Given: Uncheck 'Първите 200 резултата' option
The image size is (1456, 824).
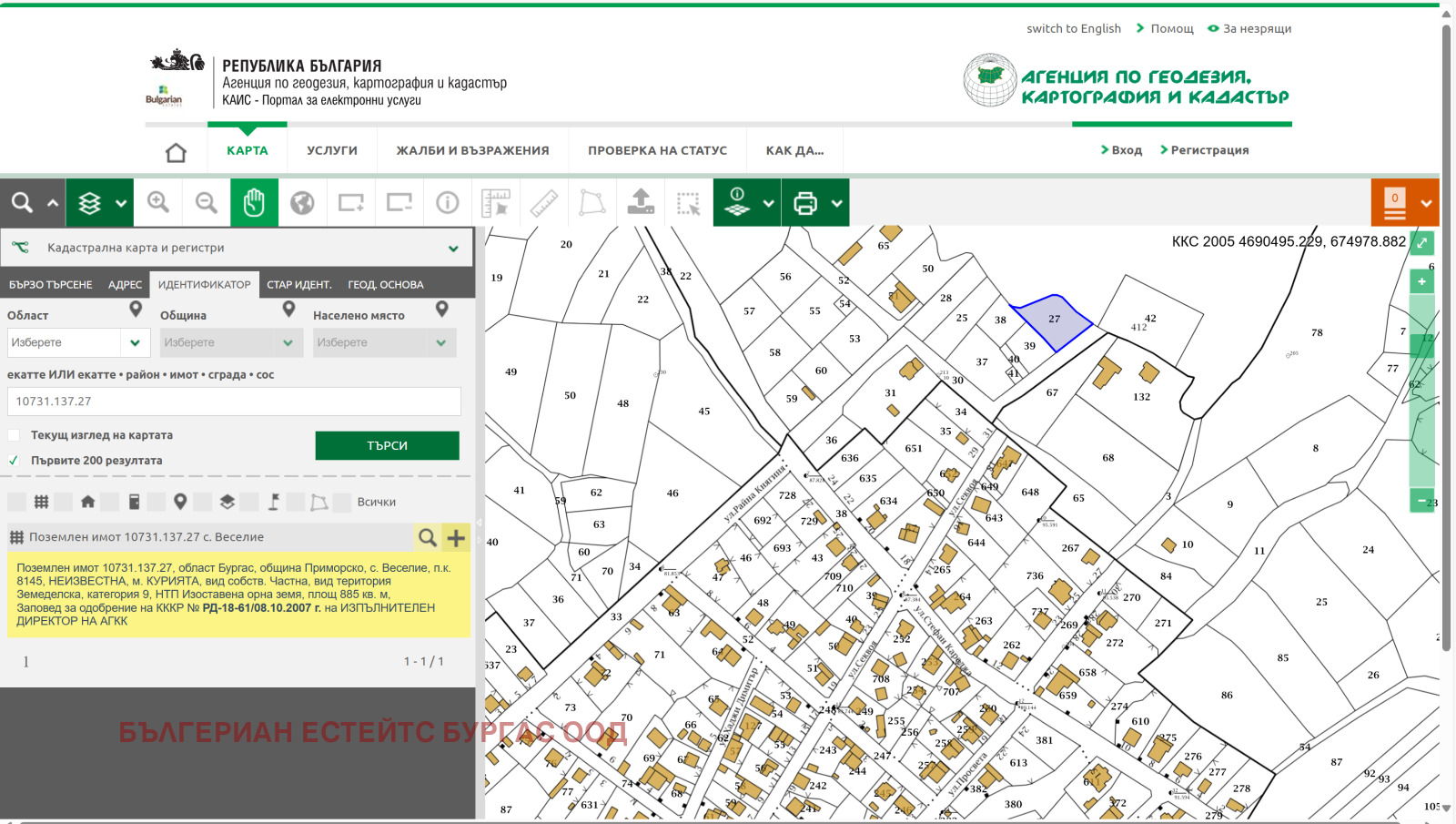Looking at the screenshot, I should tap(14, 461).
